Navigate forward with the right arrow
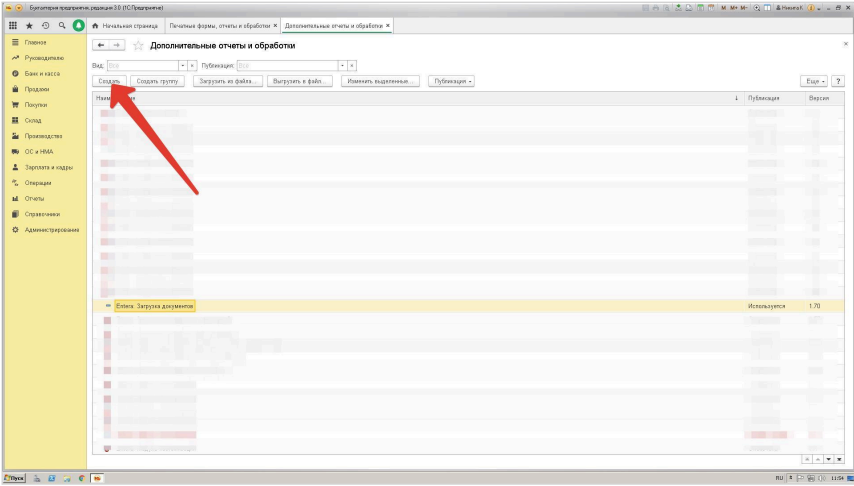This screenshot has height=486, width=854. 116,45
